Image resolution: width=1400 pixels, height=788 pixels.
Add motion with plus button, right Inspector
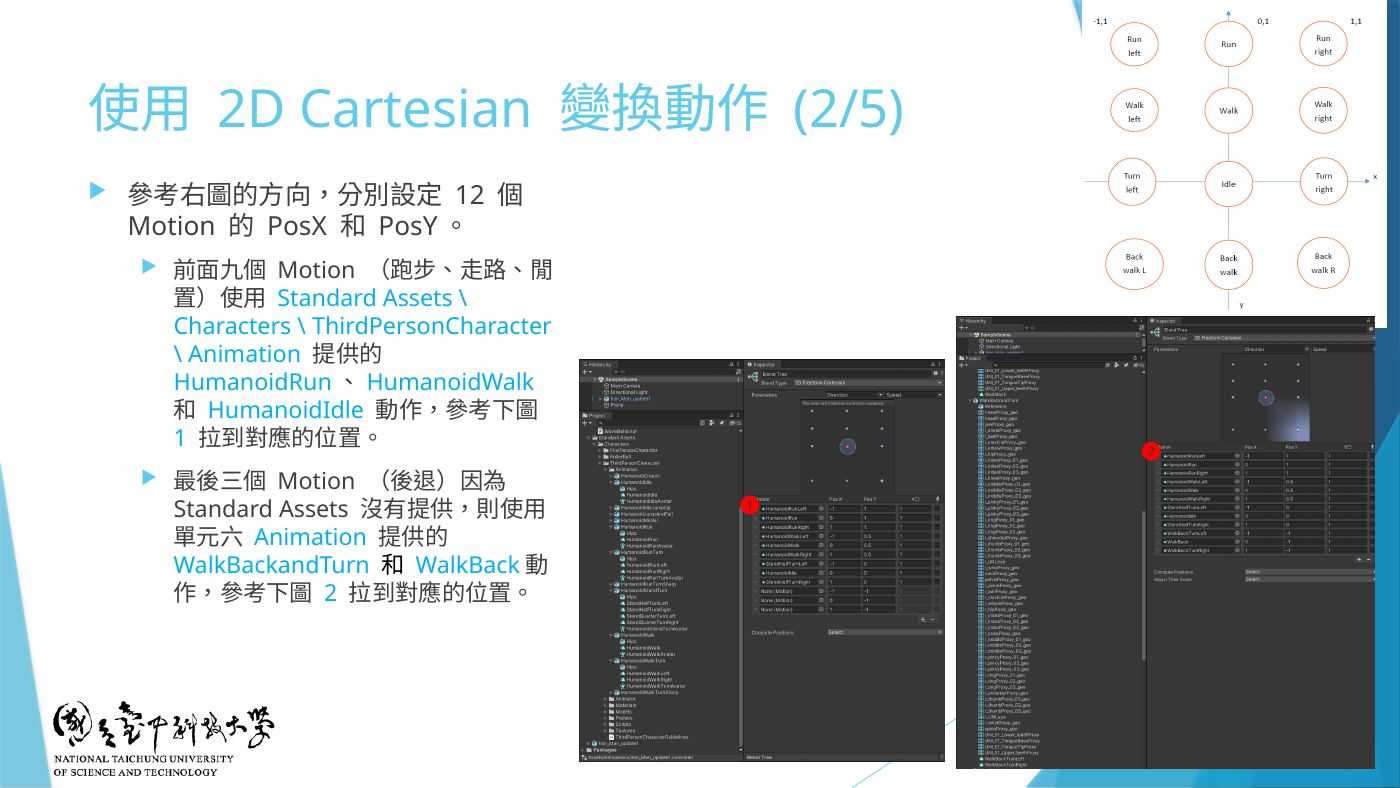click(x=1359, y=559)
